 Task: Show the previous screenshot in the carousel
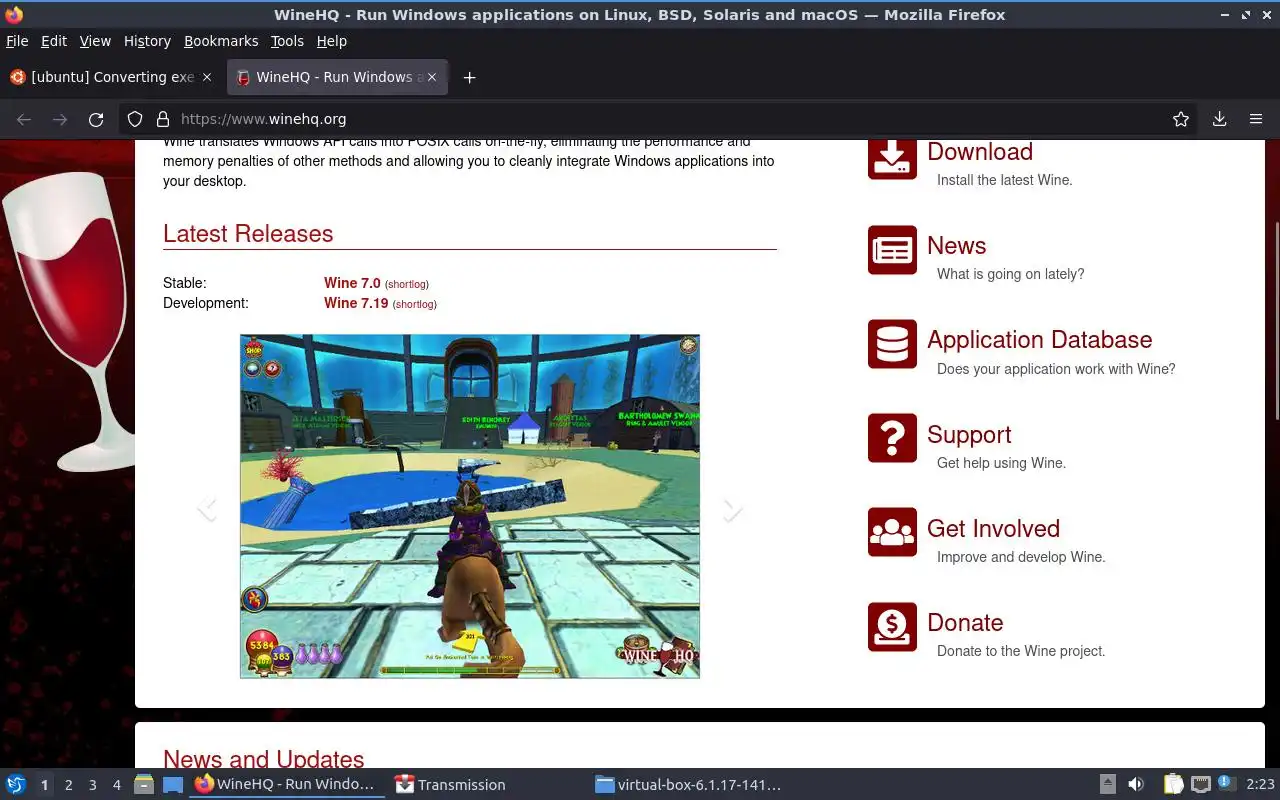coord(207,509)
